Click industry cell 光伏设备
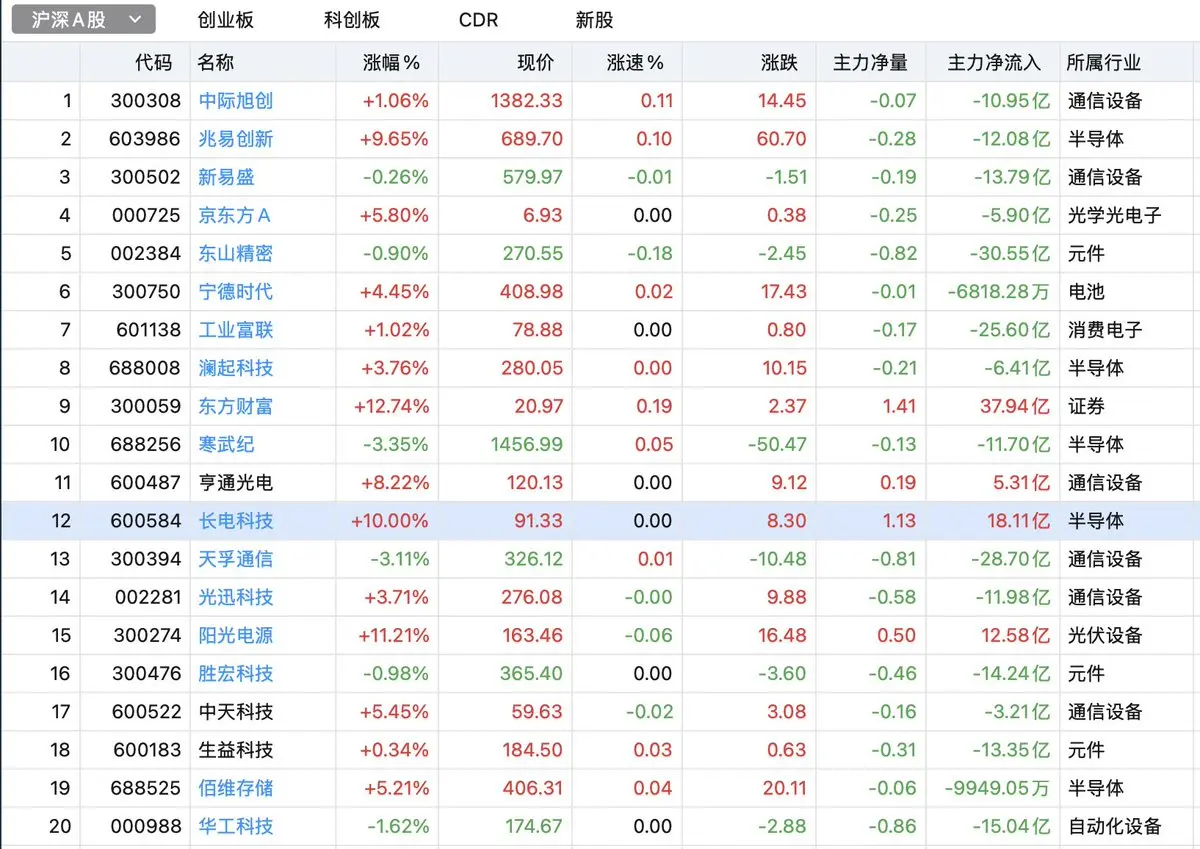Screen dimensions: 1200x849 tap(1105, 635)
